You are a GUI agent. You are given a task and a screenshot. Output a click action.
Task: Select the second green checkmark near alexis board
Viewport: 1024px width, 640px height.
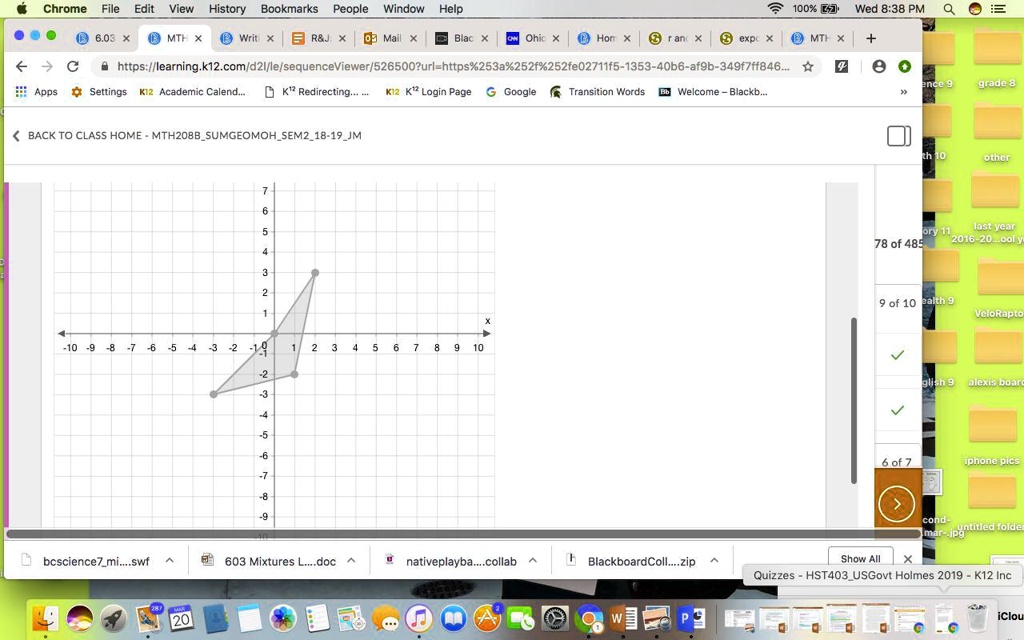[897, 410]
